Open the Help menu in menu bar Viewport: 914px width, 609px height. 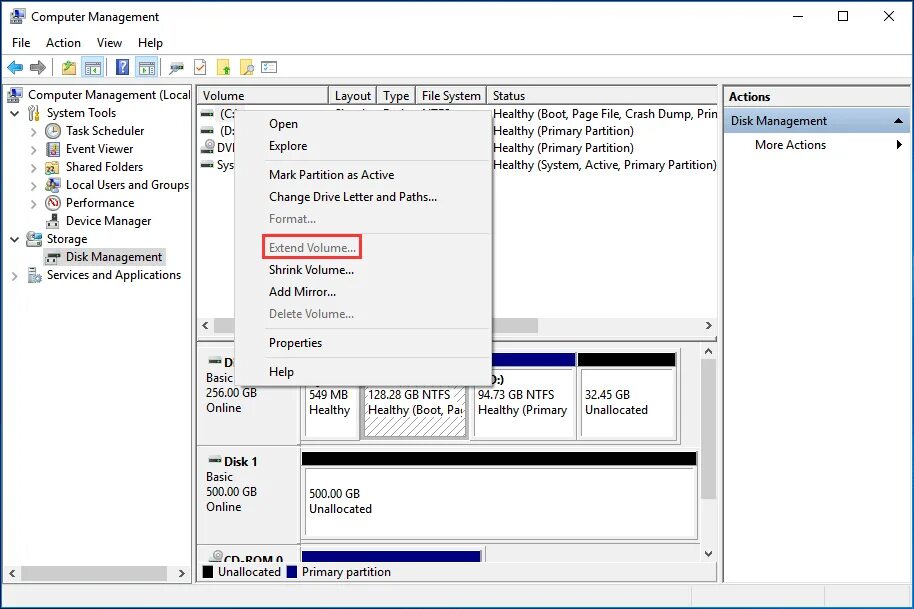click(x=150, y=43)
